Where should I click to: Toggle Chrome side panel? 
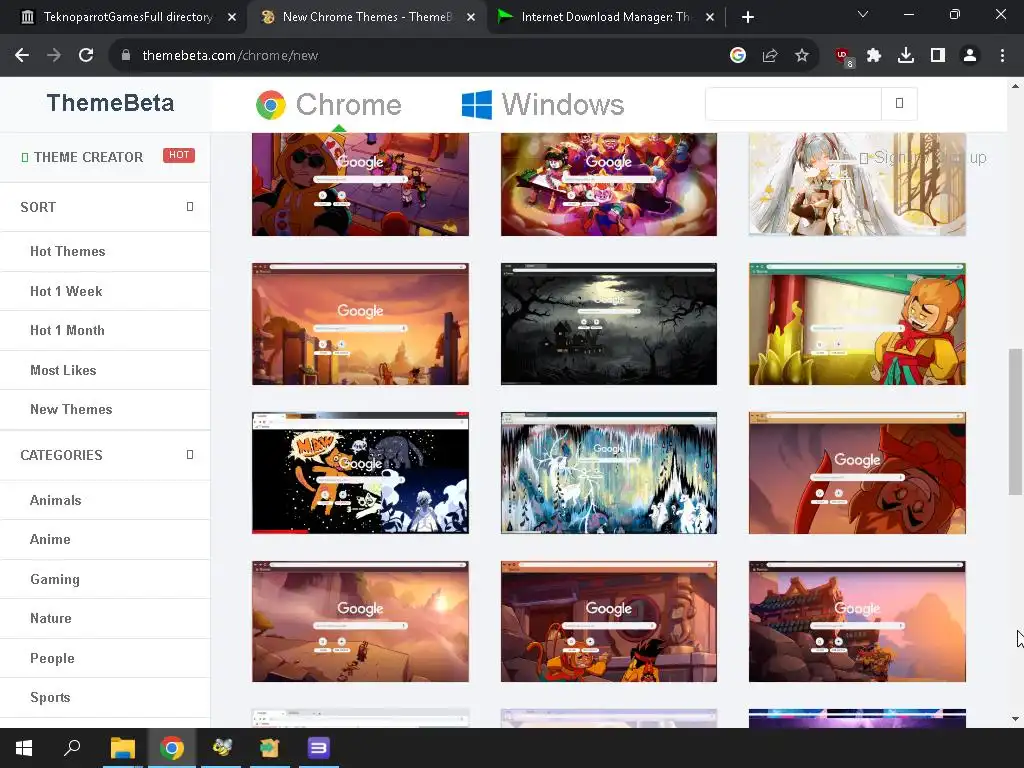click(938, 56)
